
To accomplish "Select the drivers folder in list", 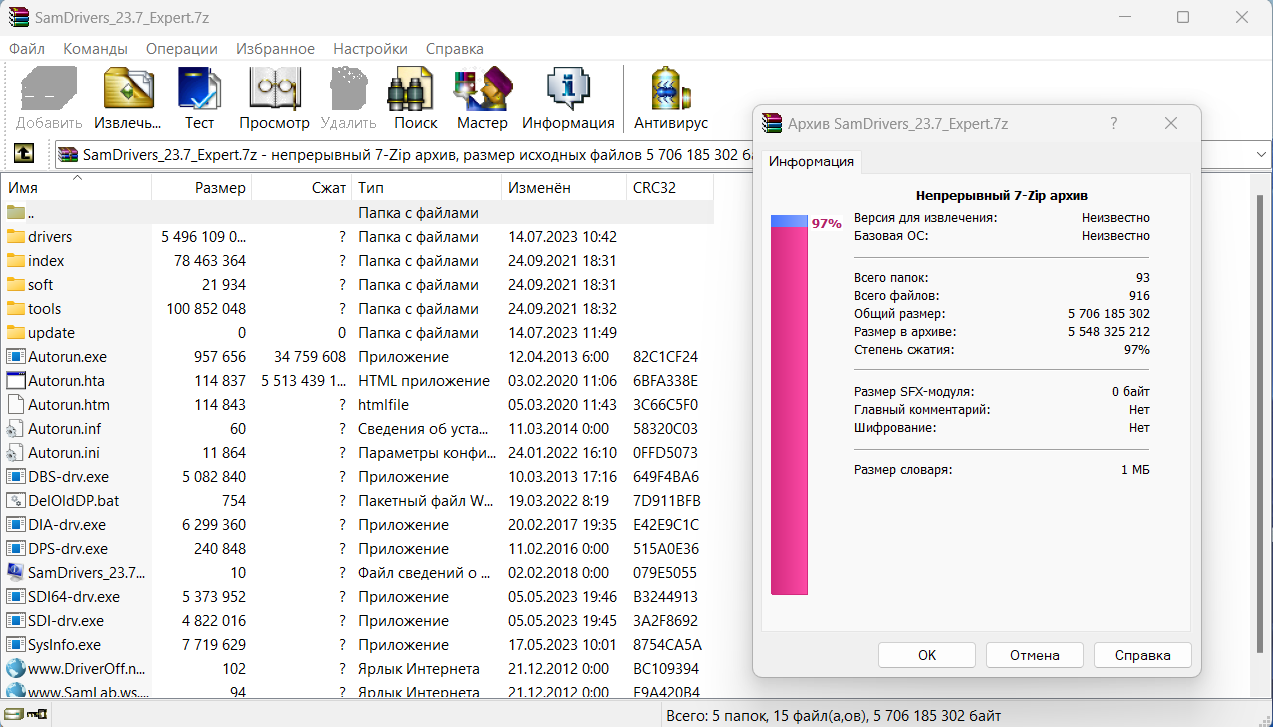I will tap(50, 237).
